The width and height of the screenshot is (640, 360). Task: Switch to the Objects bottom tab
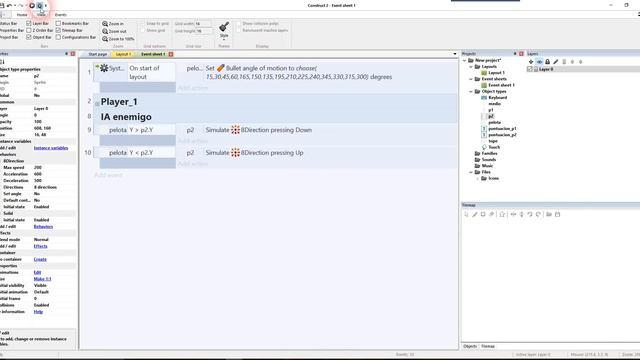[x=470, y=346]
